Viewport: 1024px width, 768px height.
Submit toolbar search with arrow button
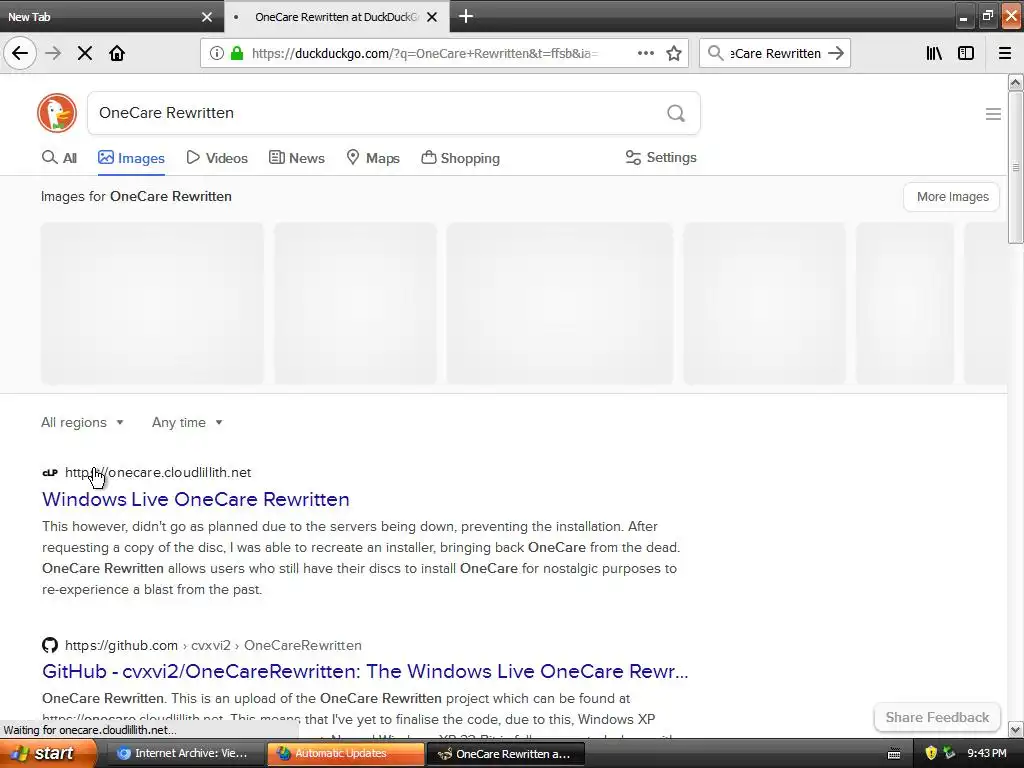(x=836, y=53)
